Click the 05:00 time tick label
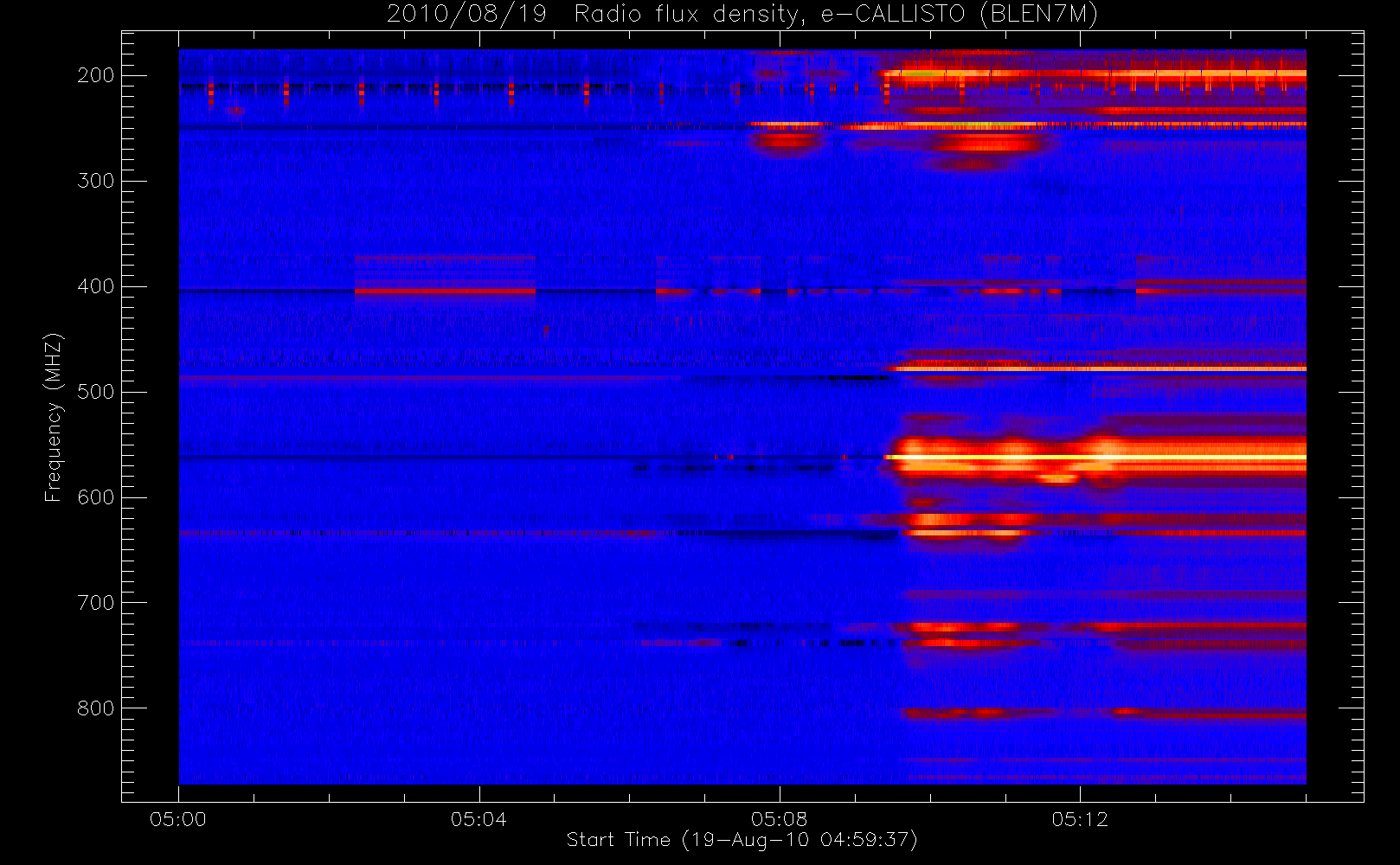This screenshot has width=1400, height=865. (x=178, y=819)
